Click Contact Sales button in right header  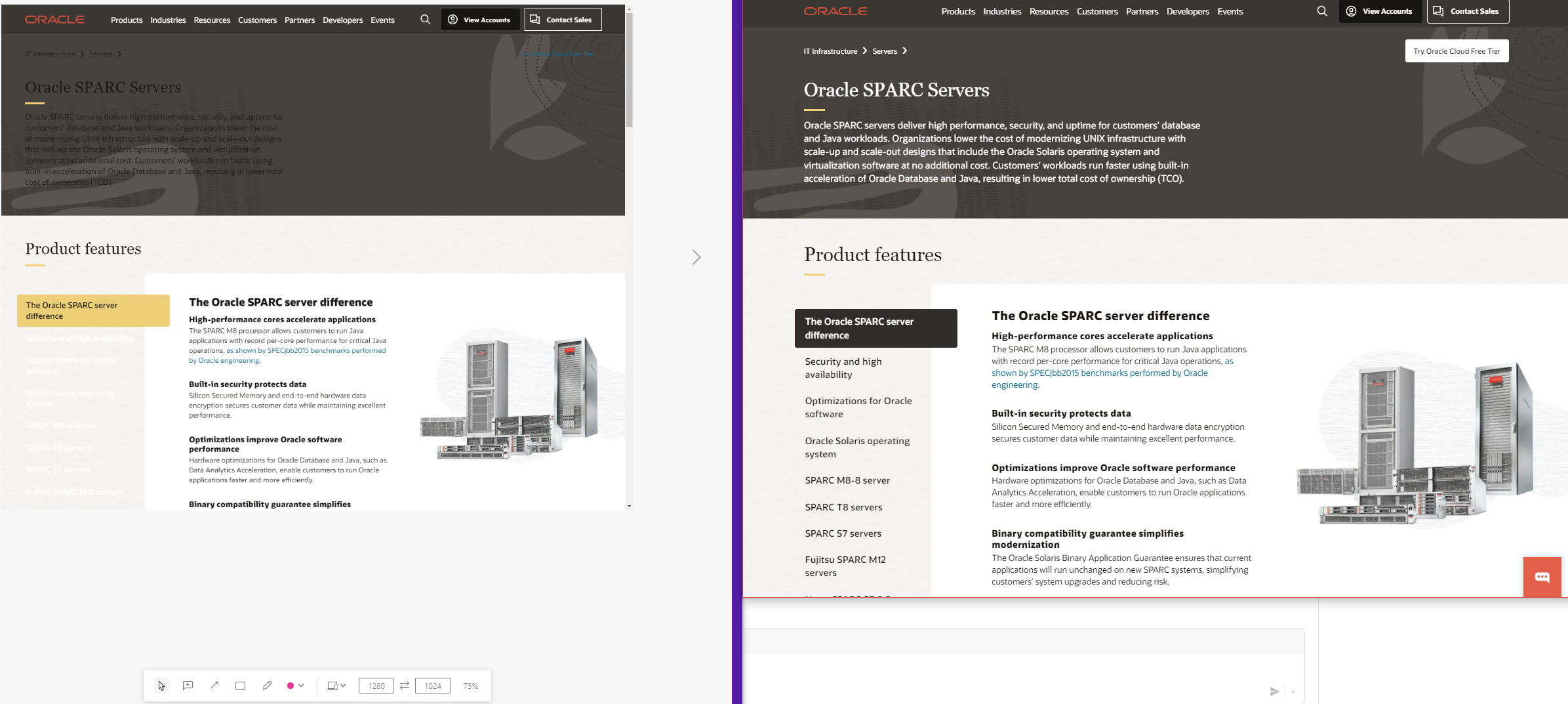tap(1468, 11)
